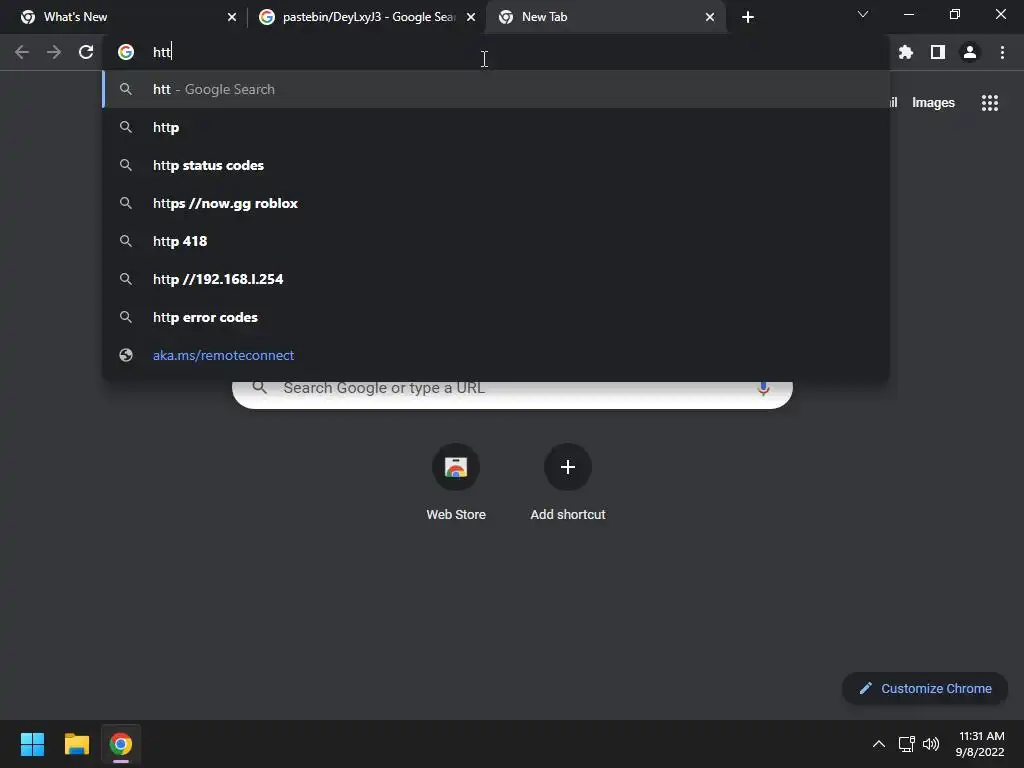Viewport: 1024px width, 768px height.
Task: Open the Web Store shortcut
Action: 456,467
